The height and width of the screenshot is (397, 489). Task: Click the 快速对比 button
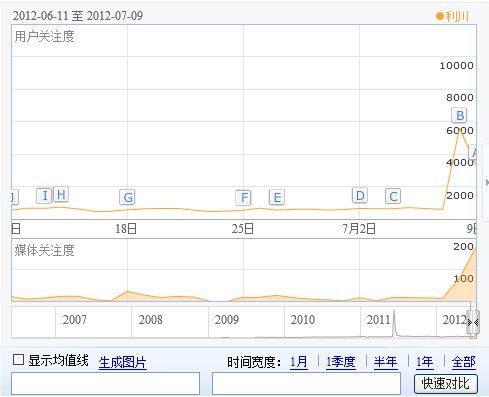click(446, 384)
